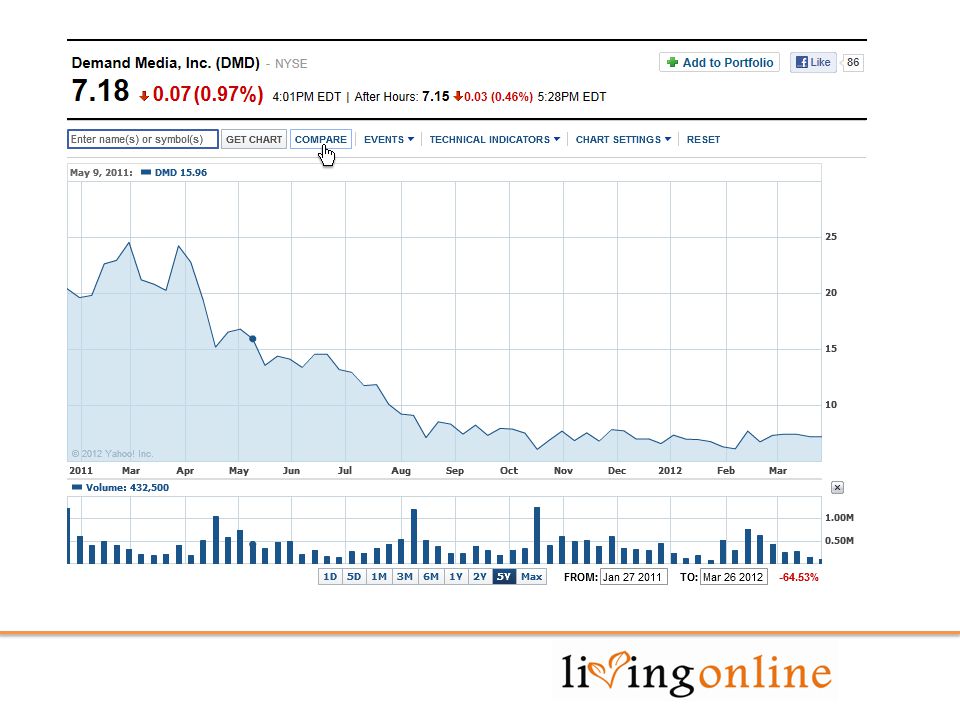This screenshot has width=960, height=720.
Task: Click the DMD 15.96 legend label
Action: [x=174, y=173]
